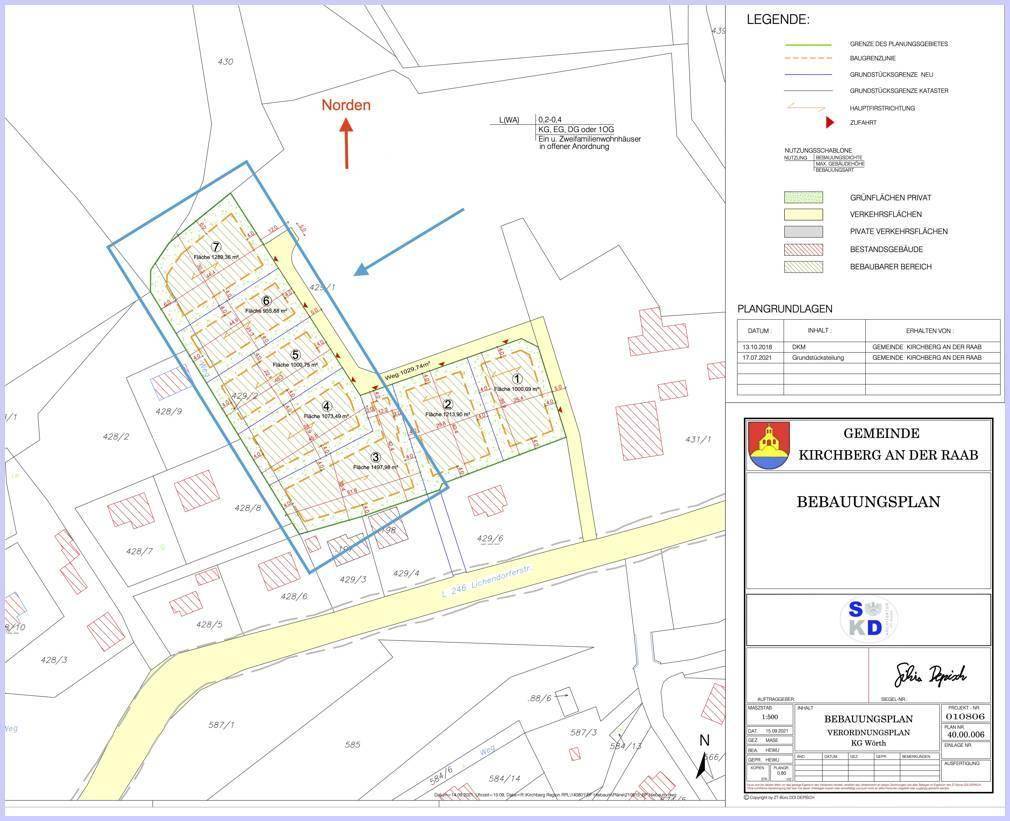Screen dimensions: 1010x821
Task: Click the 'L(WA)' usage label on map
Action: point(509,120)
